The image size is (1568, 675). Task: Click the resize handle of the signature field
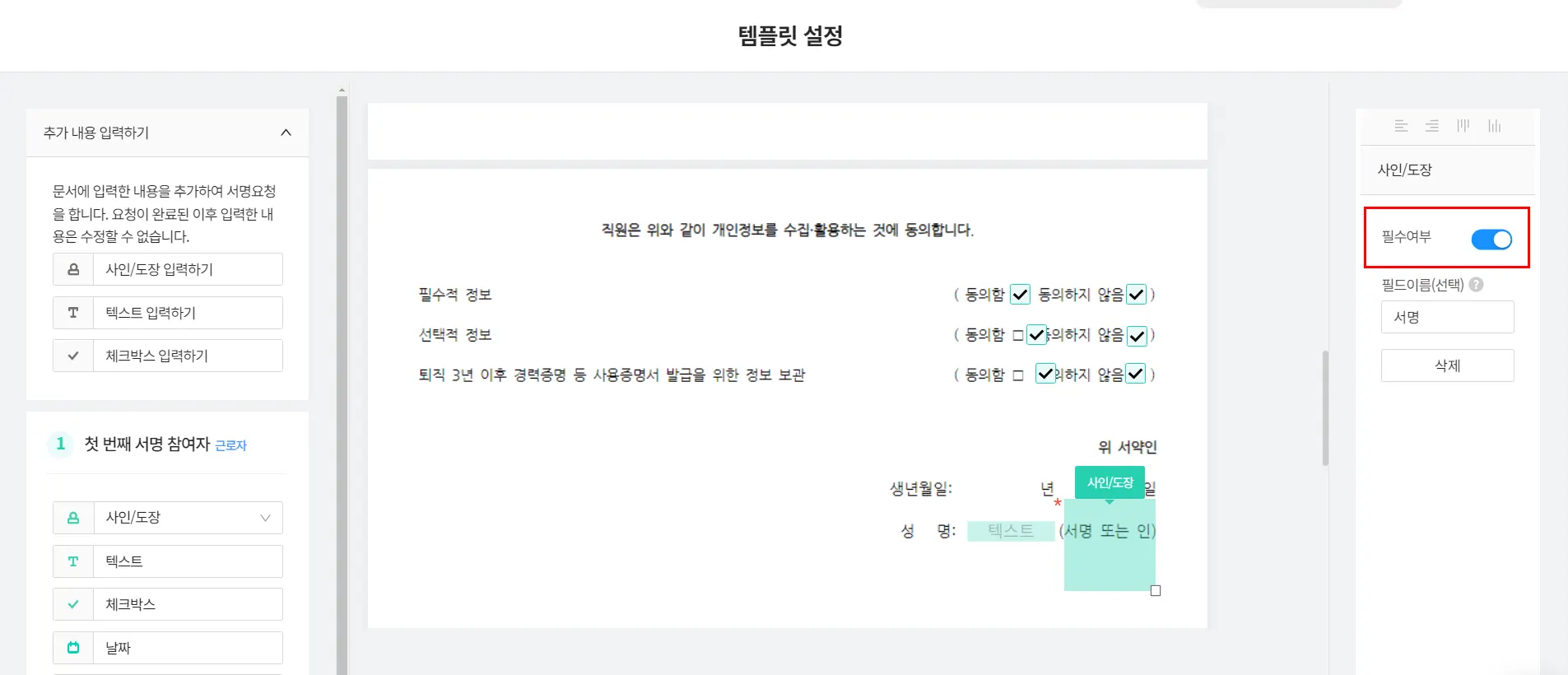[1156, 590]
